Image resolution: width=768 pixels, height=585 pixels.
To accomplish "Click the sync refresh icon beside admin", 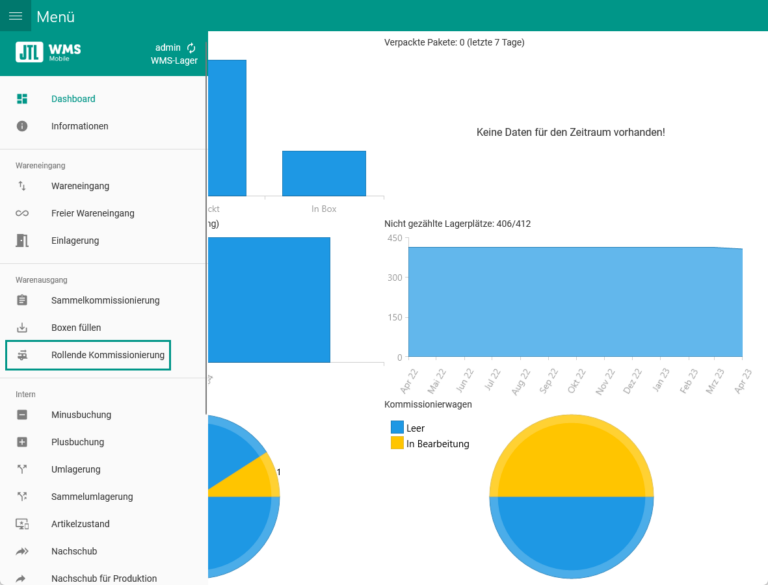I will 191,47.
